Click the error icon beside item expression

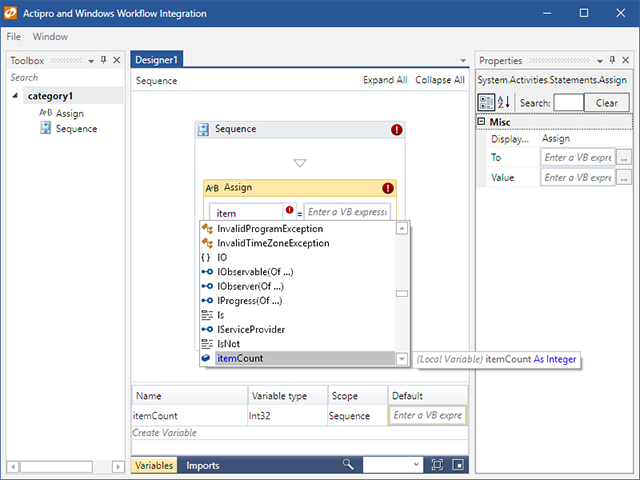pyautogui.click(x=289, y=210)
